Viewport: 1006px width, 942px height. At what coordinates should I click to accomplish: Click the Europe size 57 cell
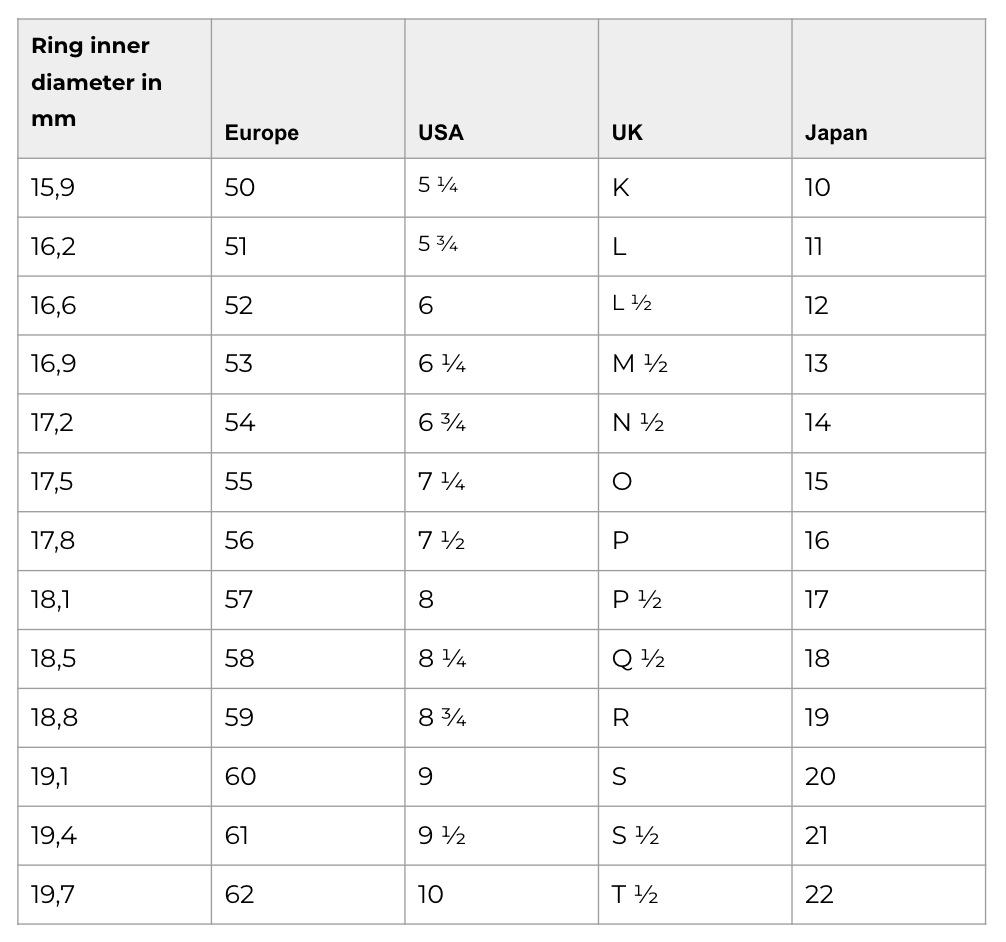(240, 600)
